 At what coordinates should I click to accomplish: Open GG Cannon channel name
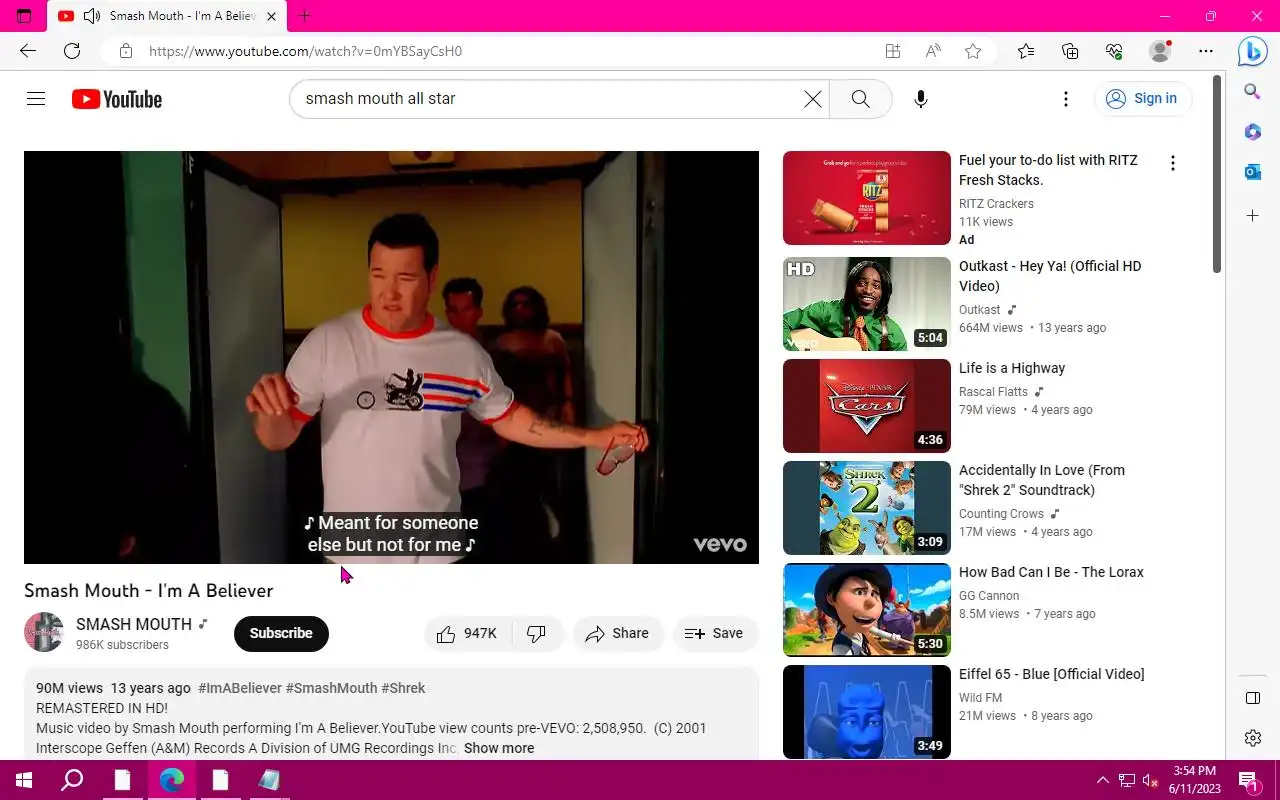[x=989, y=596]
